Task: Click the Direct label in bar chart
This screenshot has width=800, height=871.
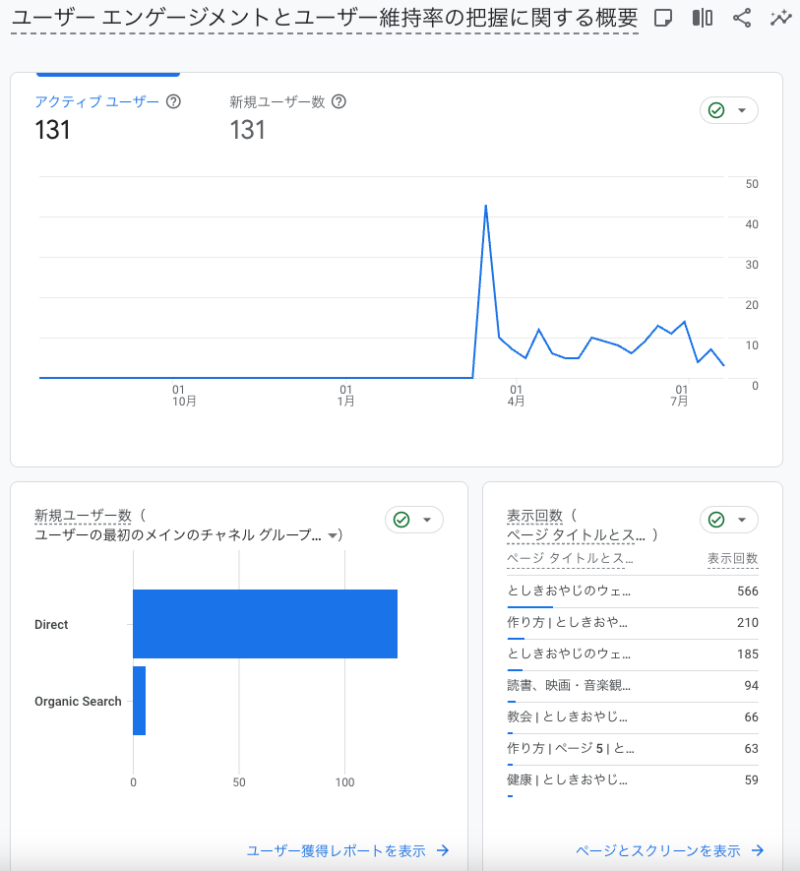Action: [51, 624]
